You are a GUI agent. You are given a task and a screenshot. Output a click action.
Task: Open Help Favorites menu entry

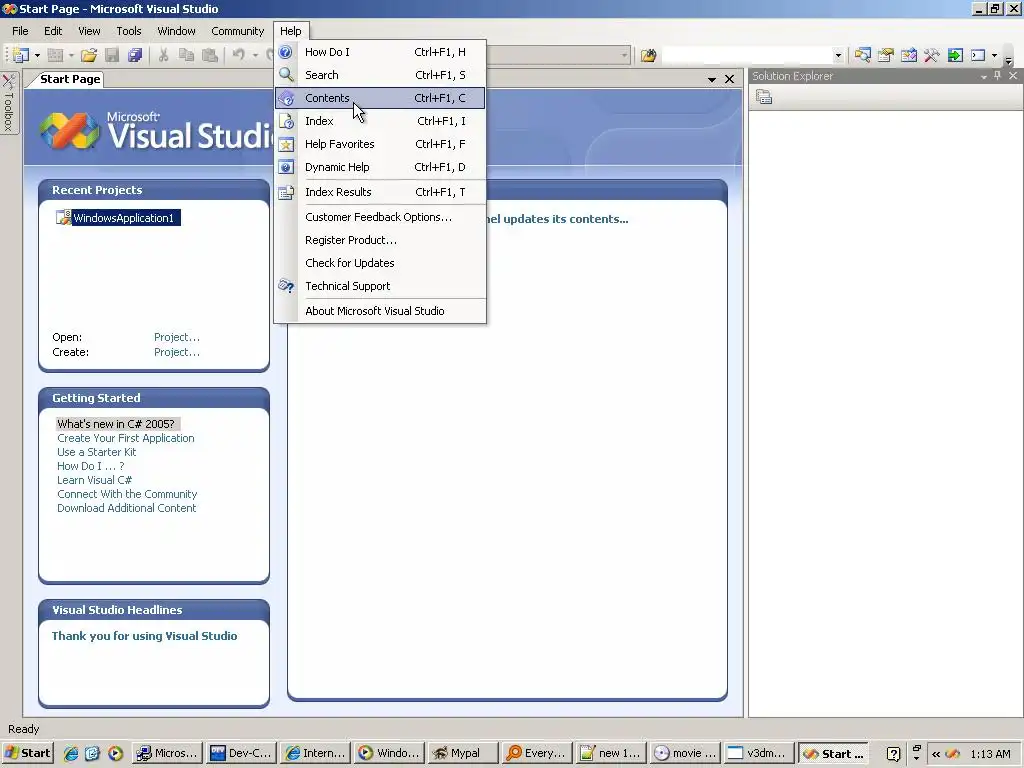tap(380, 144)
